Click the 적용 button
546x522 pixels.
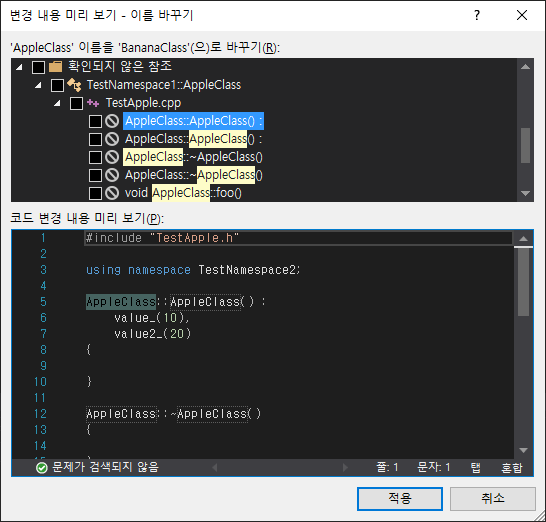400,499
